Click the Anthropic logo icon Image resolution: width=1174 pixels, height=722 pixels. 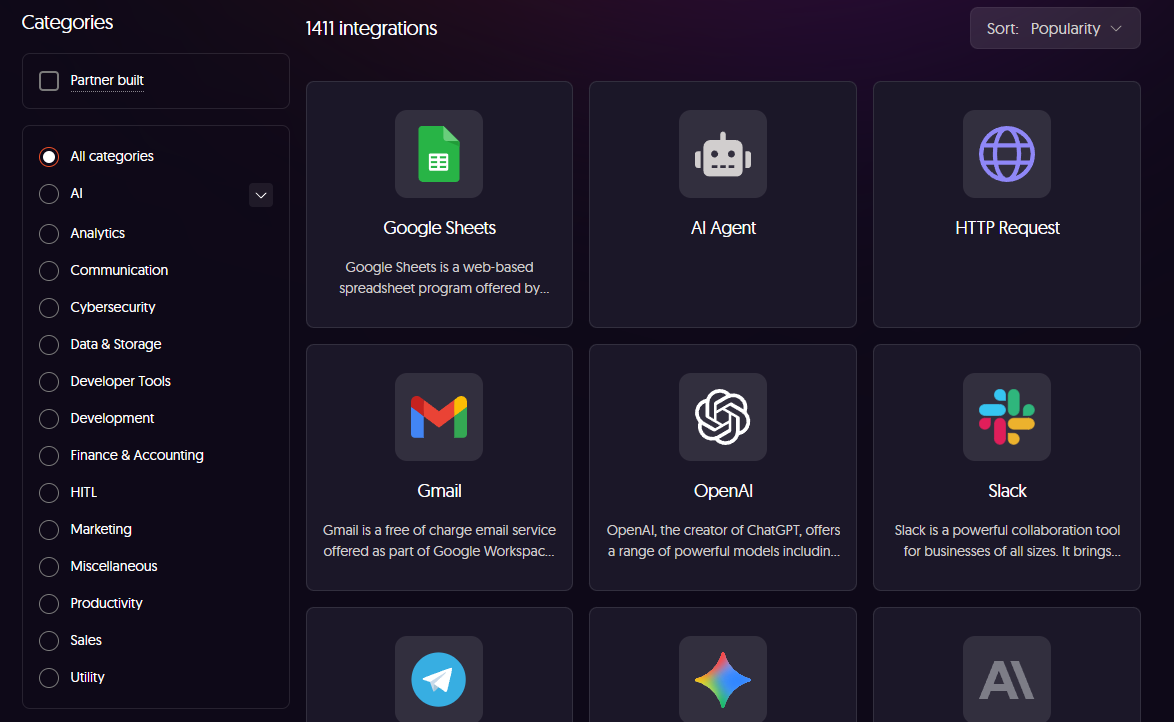click(1006, 679)
